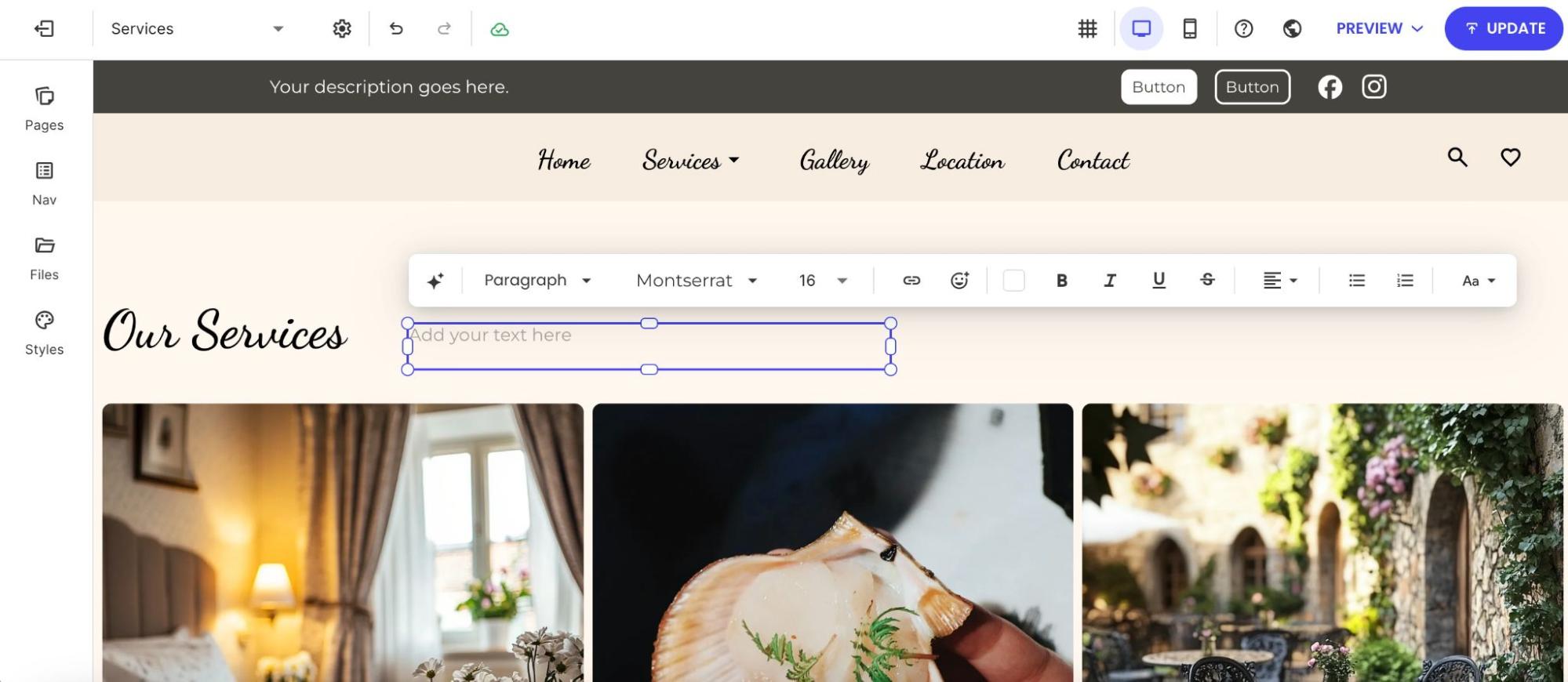Toggle the grid overlay icon
This screenshot has height=682, width=1568.
[1087, 29]
